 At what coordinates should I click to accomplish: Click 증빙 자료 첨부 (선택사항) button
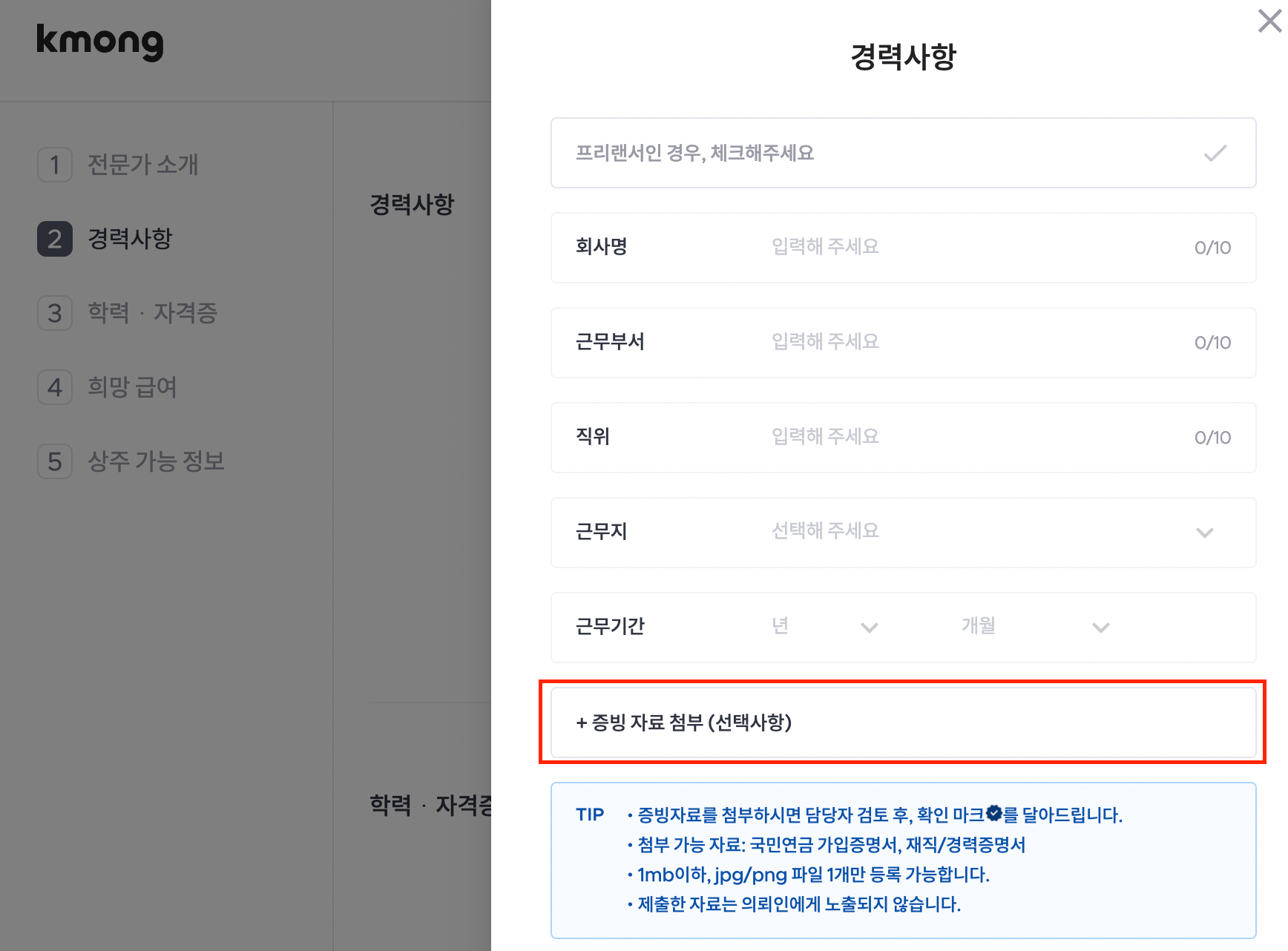(x=902, y=723)
